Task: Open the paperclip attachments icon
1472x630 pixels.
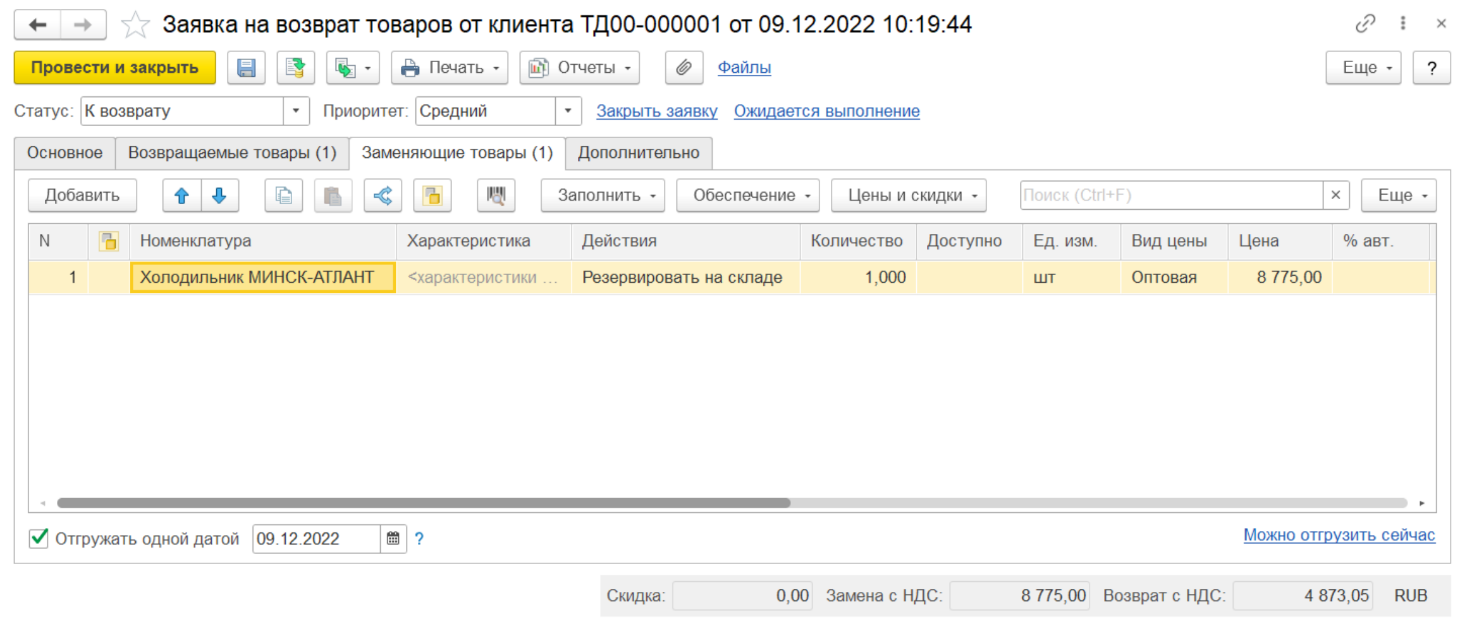Action: (x=684, y=68)
